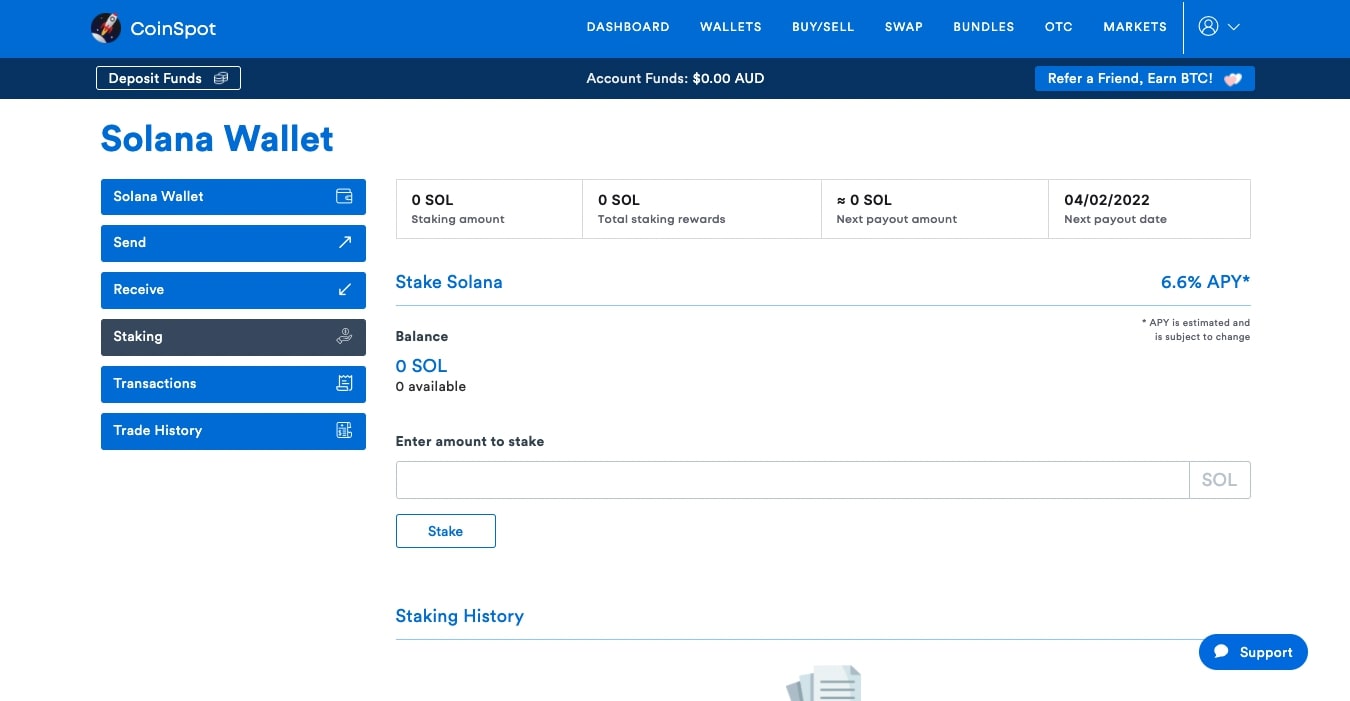Image resolution: width=1350 pixels, height=701 pixels.
Task: Select BUNDLES in the top navigation
Action: [984, 27]
